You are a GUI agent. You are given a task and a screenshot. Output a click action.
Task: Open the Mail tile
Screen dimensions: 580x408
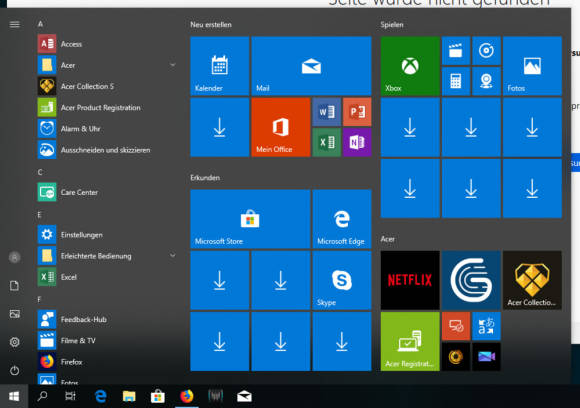point(311,66)
